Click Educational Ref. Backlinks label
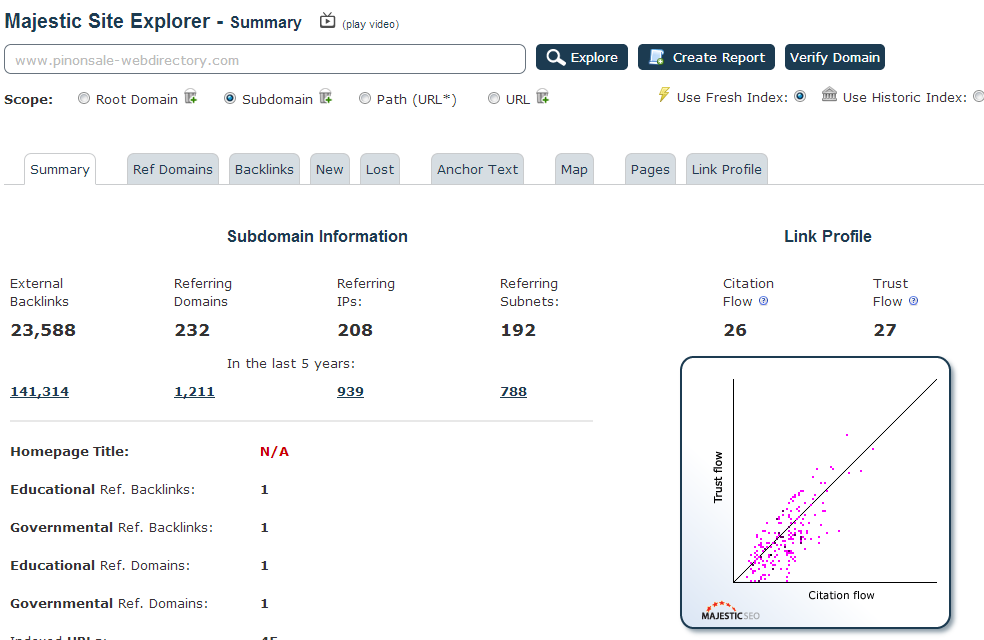Viewport: 984px width, 640px height. pyautogui.click(x=103, y=489)
